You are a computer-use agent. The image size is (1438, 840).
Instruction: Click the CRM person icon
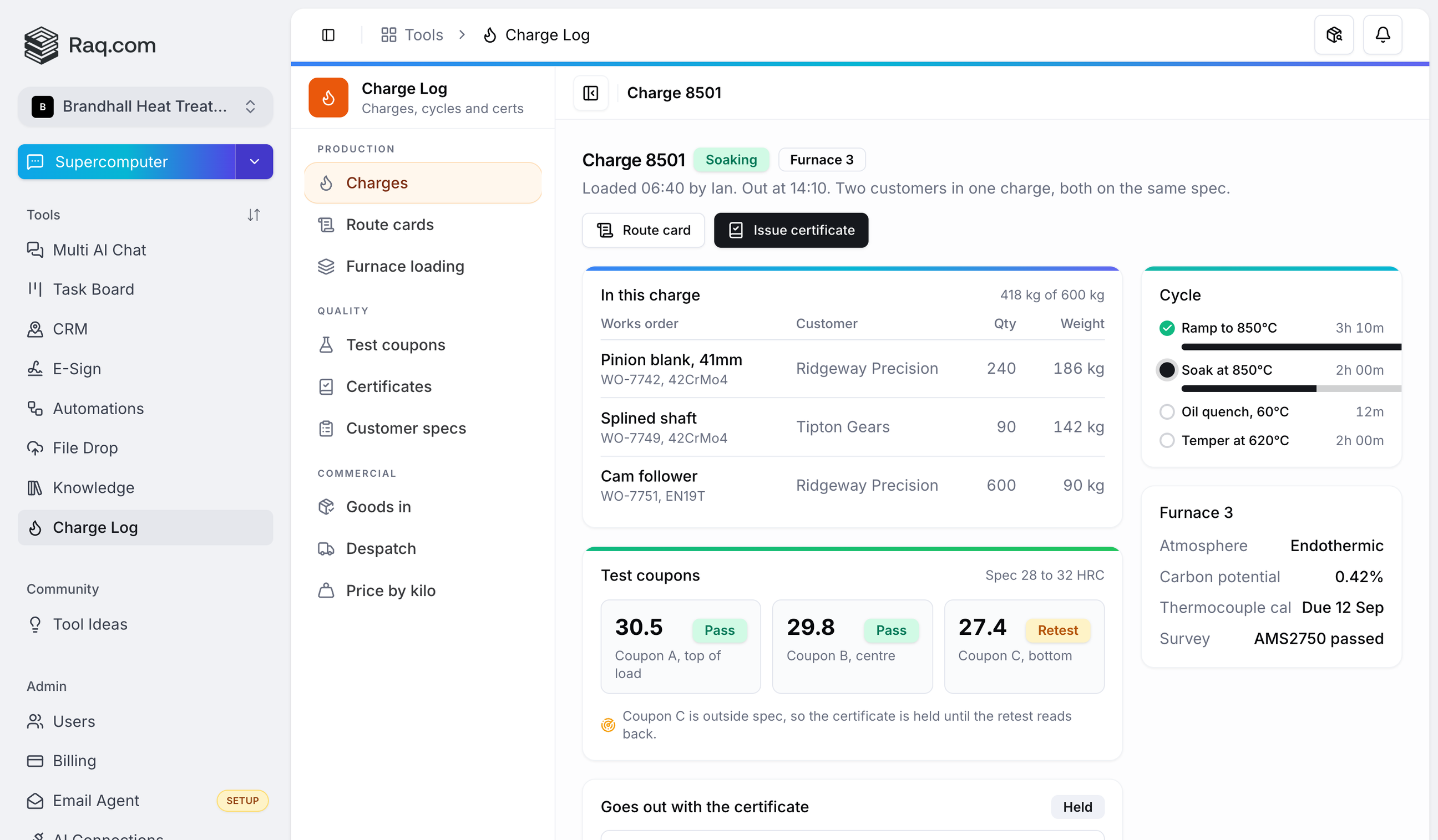coord(35,329)
